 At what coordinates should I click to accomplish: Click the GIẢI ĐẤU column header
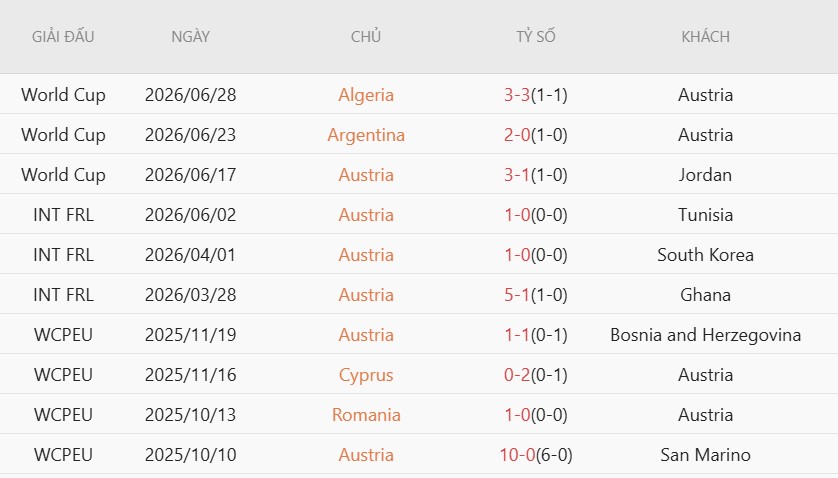63,36
